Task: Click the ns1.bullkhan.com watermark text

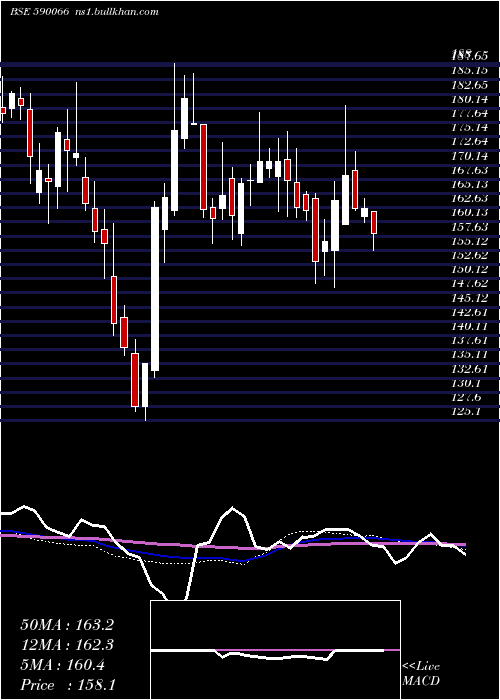Action: pyautogui.click(x=117, y=12)
